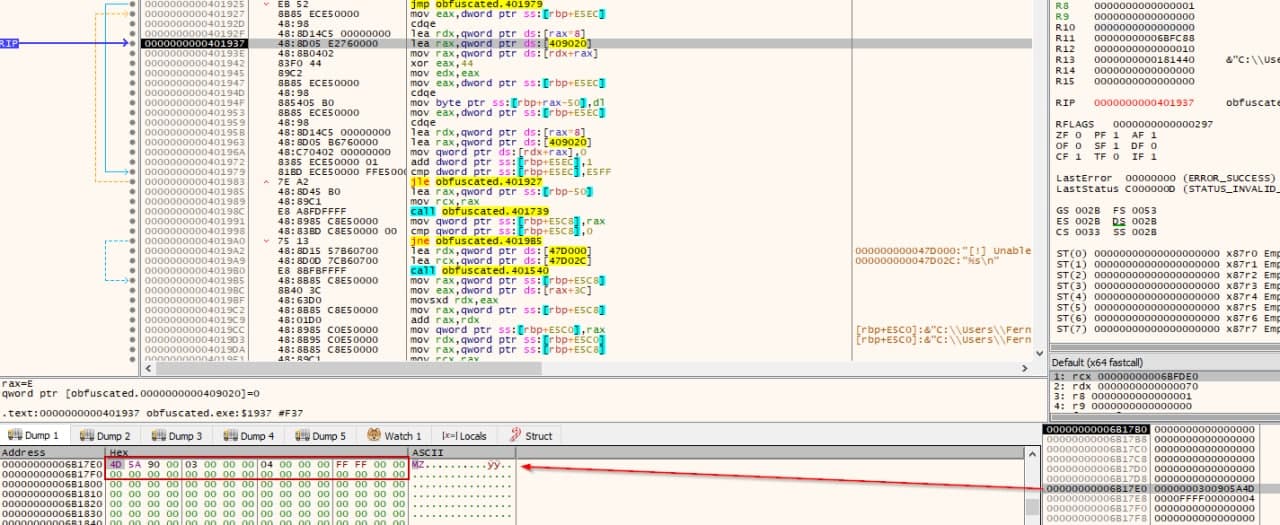This screenshot has width=1280, height=525.
Task: Open Locals via its bracket icon
Action: pos(449,436)
